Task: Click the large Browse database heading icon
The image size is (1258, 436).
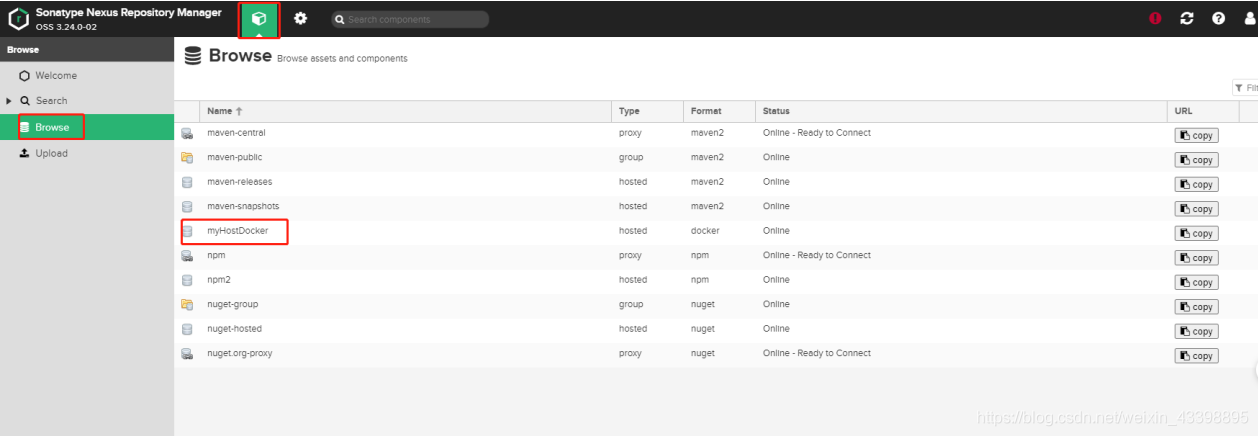Action: (x=194, y=56)
